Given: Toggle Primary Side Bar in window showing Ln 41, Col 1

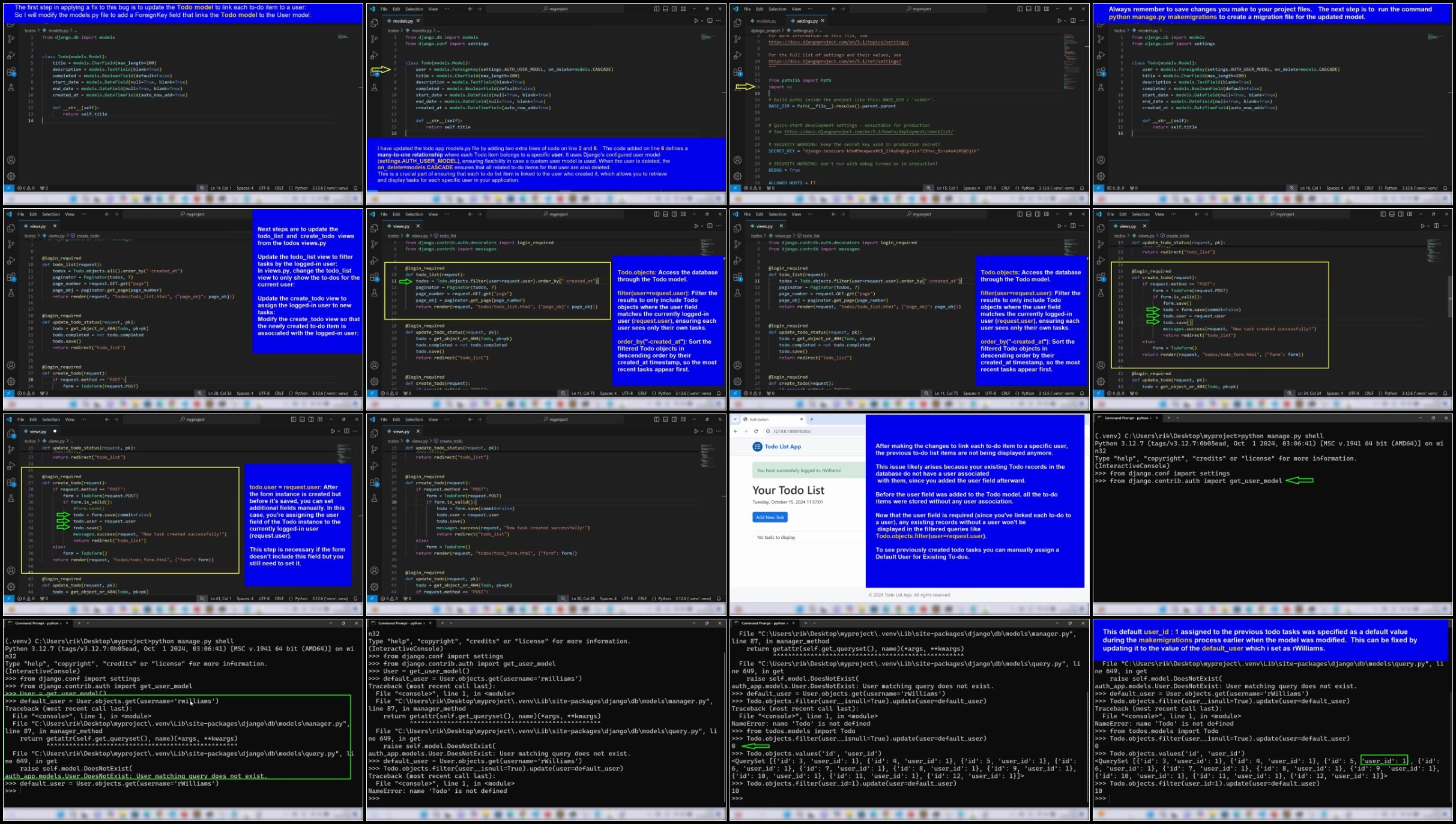Looking at the screenshot, I should tap(293, 420).
